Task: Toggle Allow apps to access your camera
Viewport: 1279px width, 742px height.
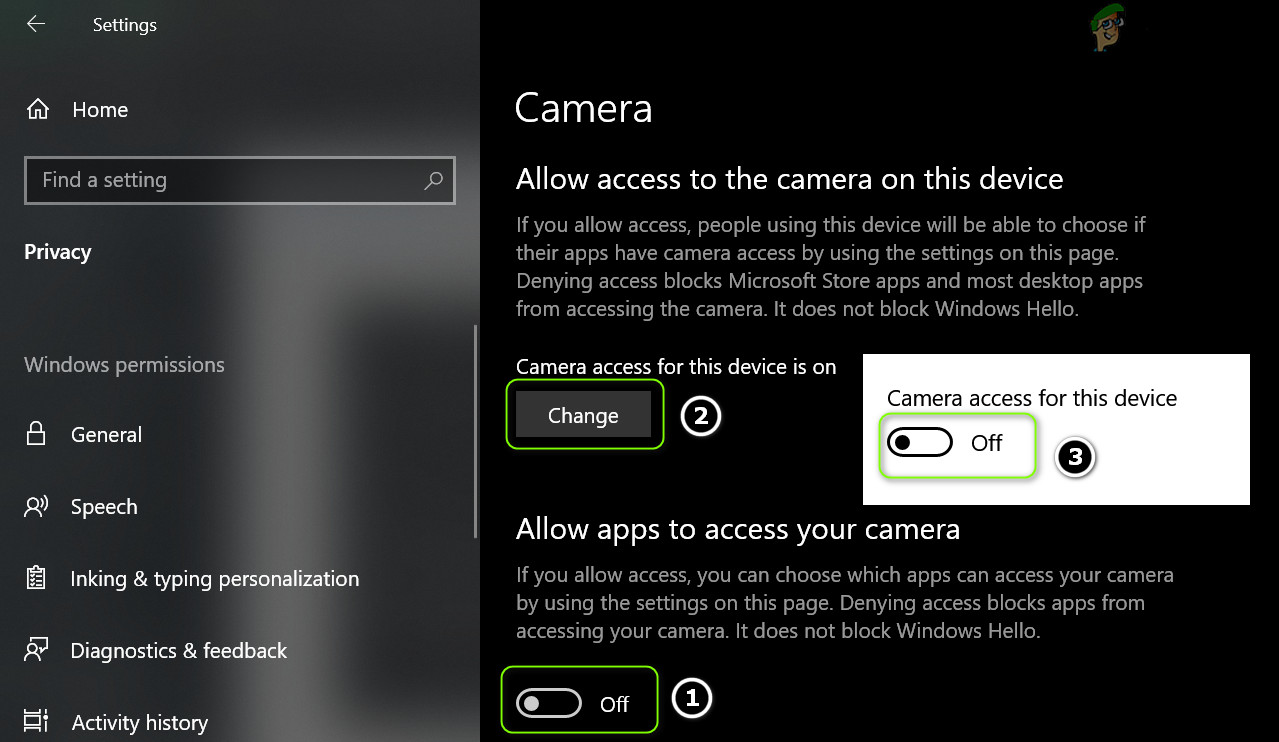Action: tap(549, 704)
